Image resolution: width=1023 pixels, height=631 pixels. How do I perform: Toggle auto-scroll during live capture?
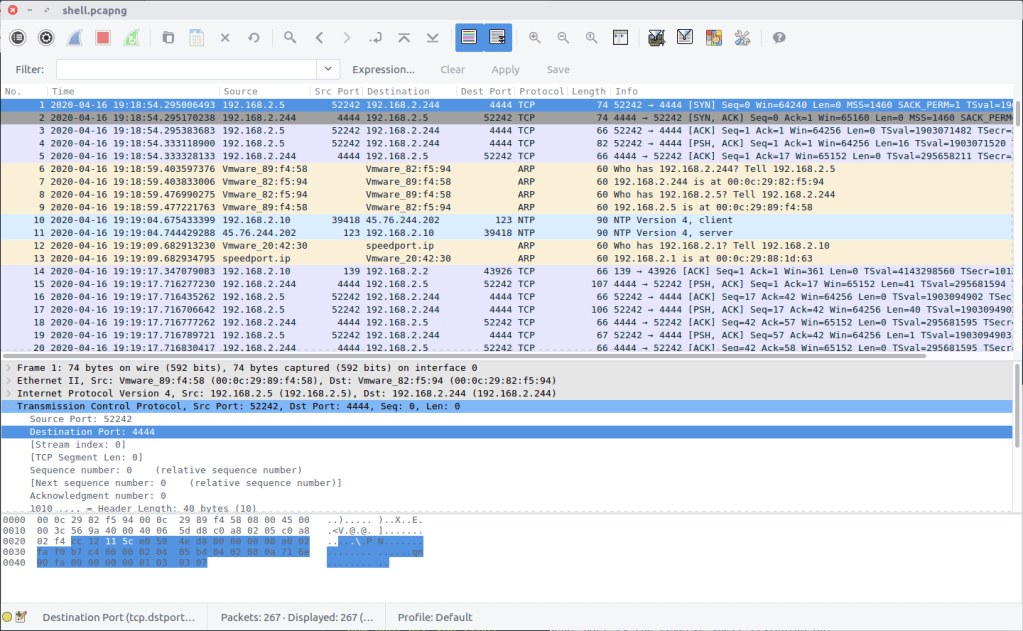coord(497,37)
